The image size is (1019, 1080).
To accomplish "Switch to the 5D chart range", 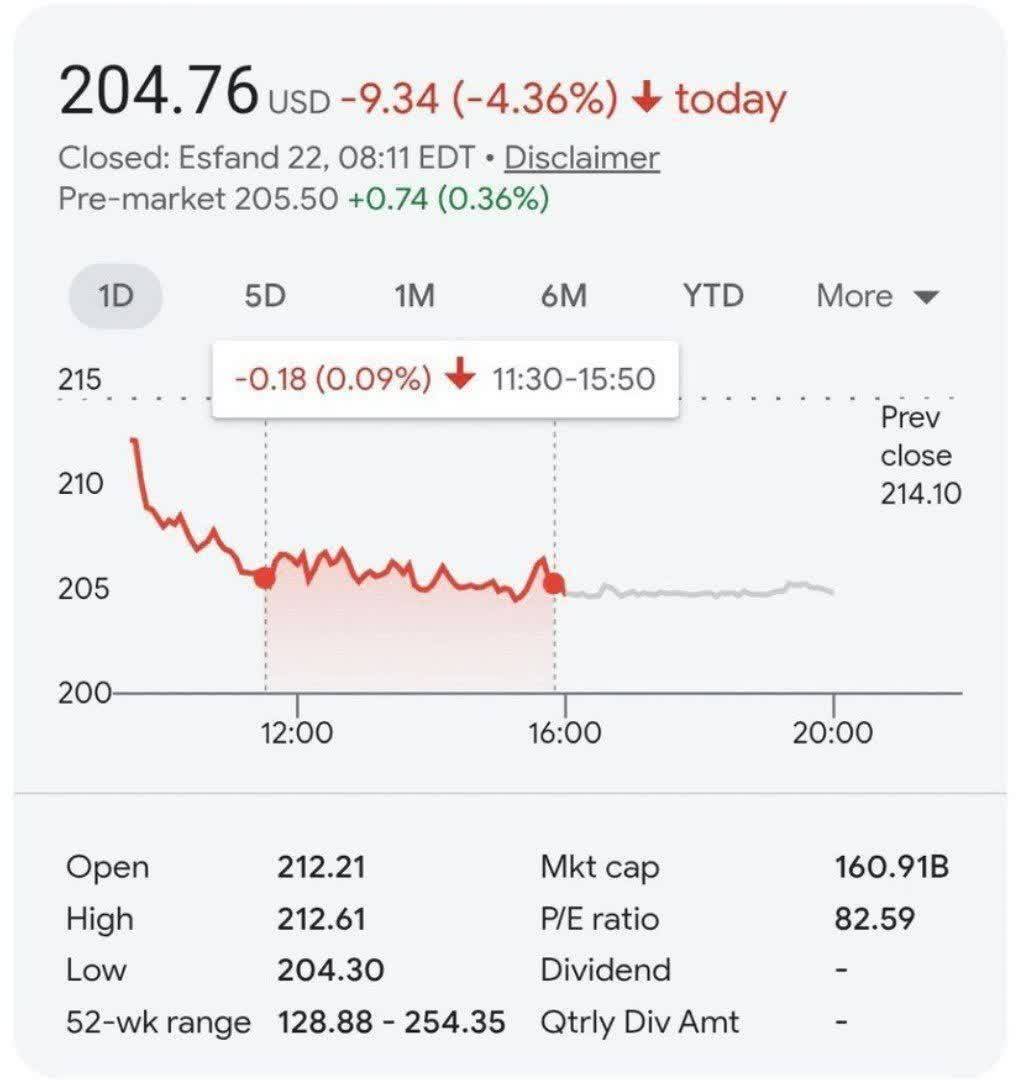I will click(264, 297).
